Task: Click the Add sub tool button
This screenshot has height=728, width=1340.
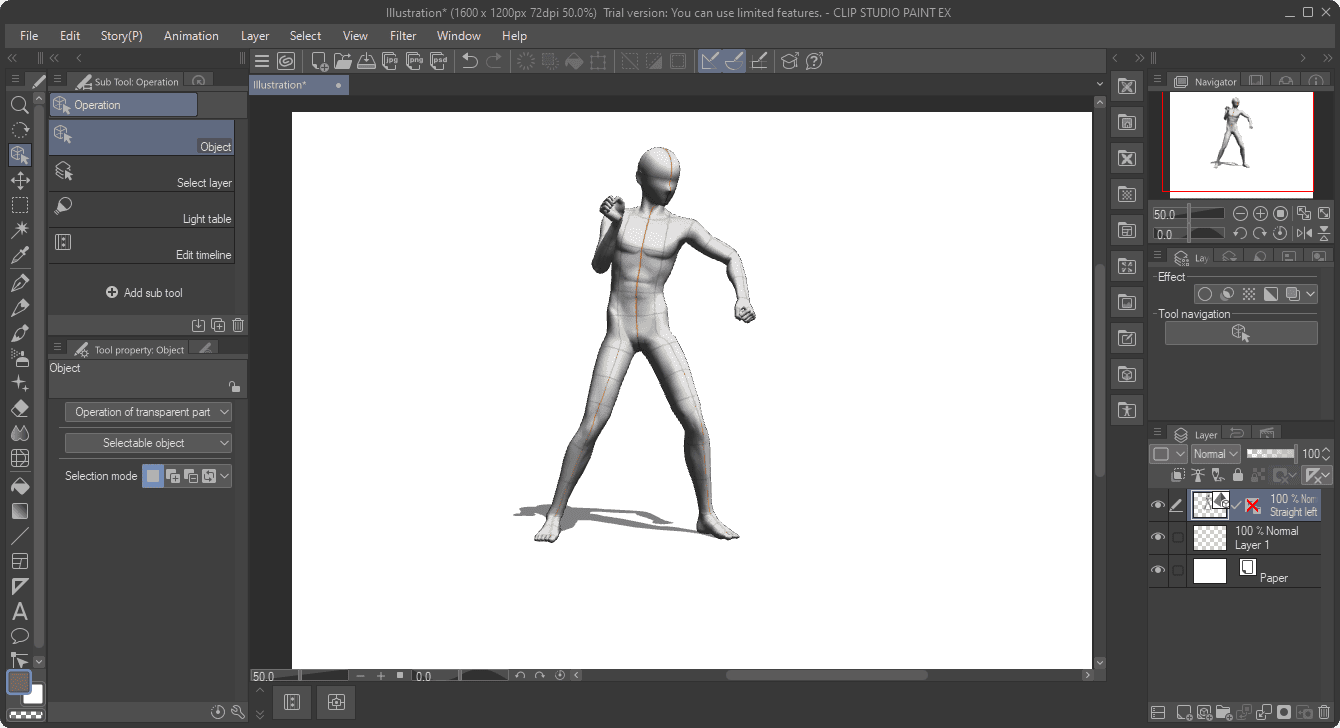Action: click(x=145, y=292)
